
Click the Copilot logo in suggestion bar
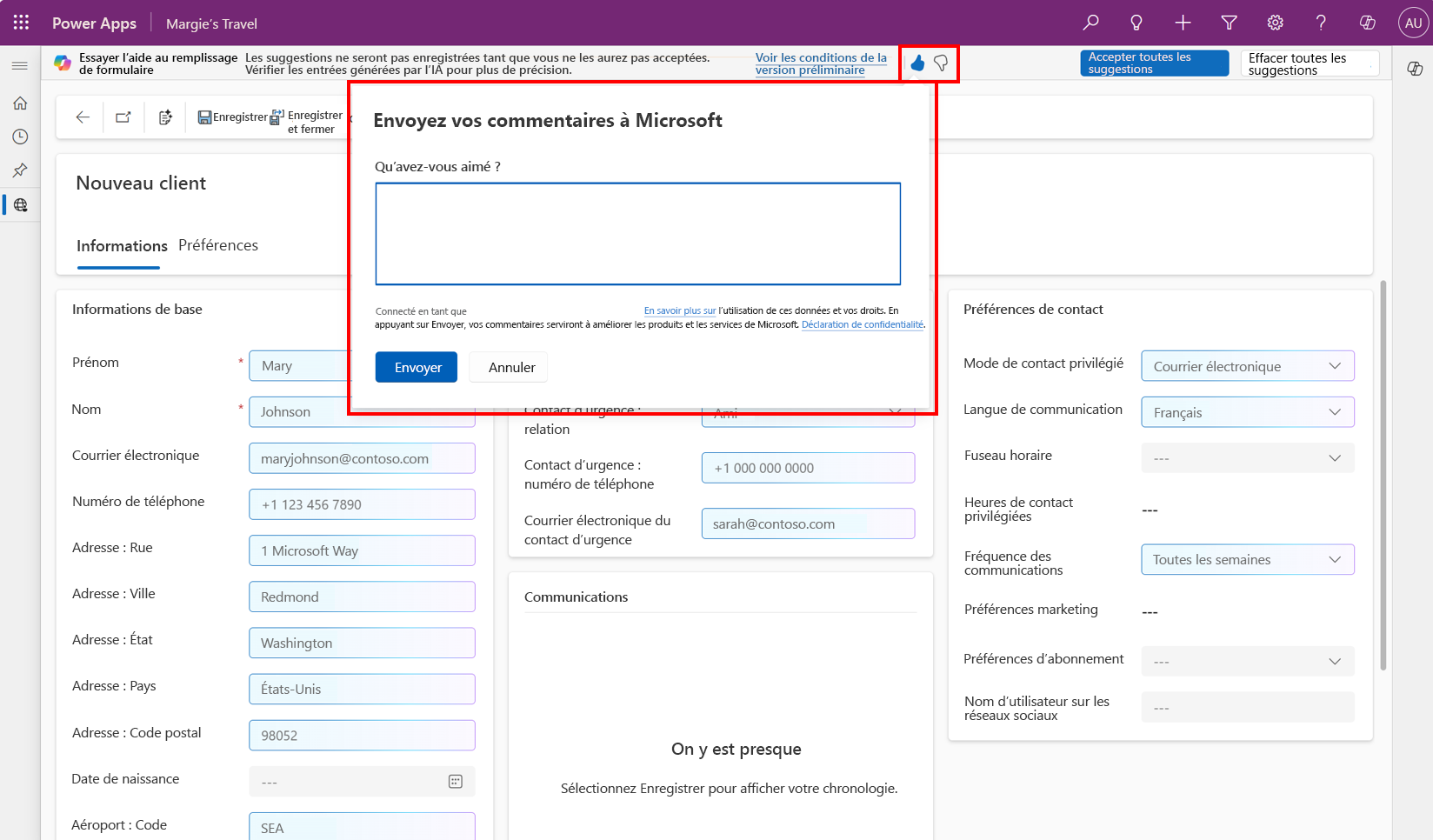pyautogui.click(x=62, y=63)
